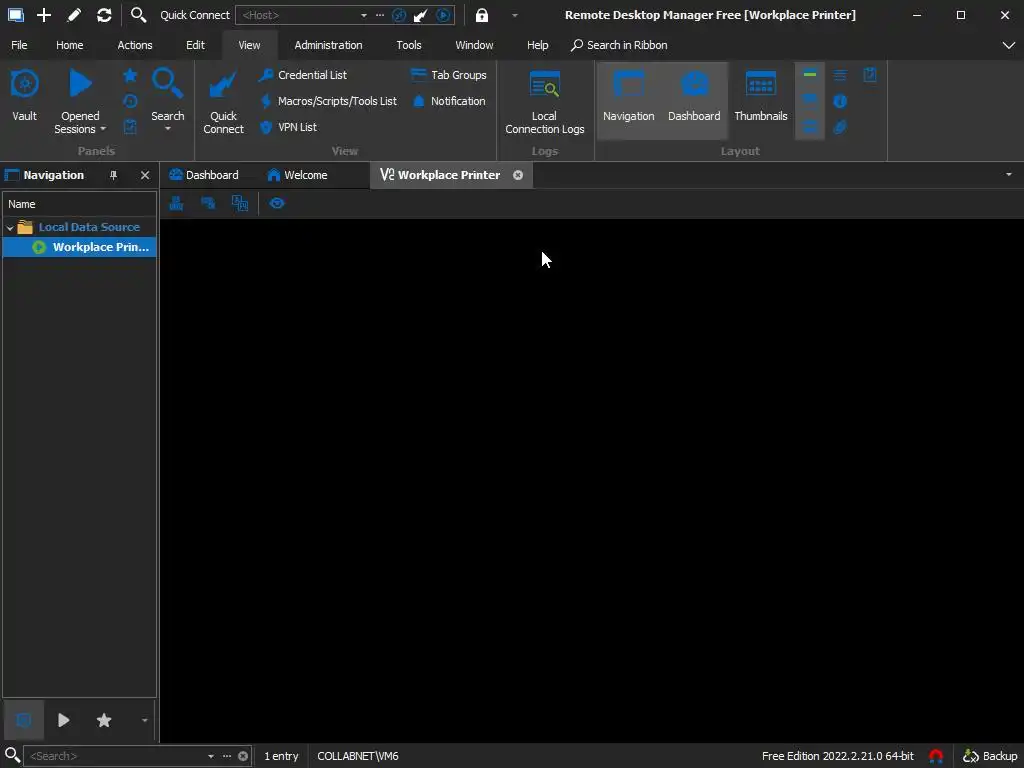Click the pencil edit icon in title bar

(x=74, y=15)
